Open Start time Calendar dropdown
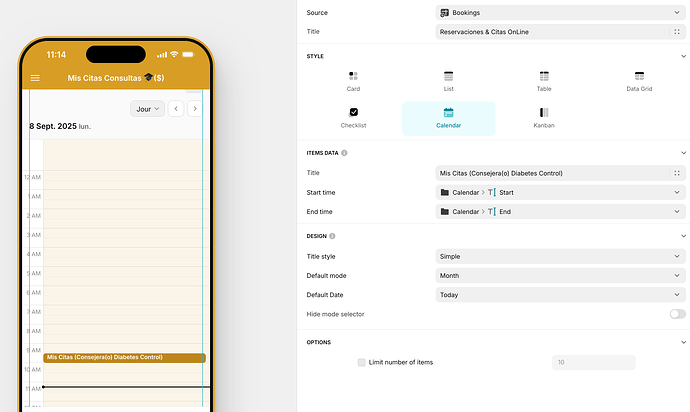Screen dimensions: 690x412 561,192
